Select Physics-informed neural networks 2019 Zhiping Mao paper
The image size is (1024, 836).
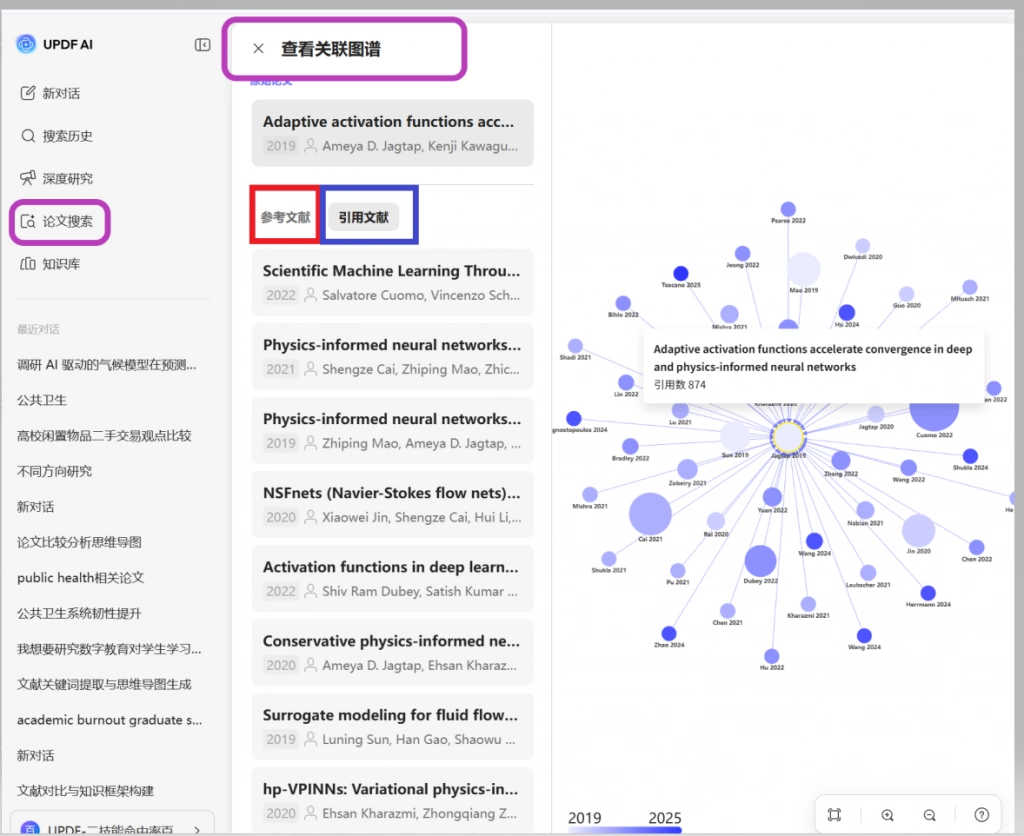point(392,430)
